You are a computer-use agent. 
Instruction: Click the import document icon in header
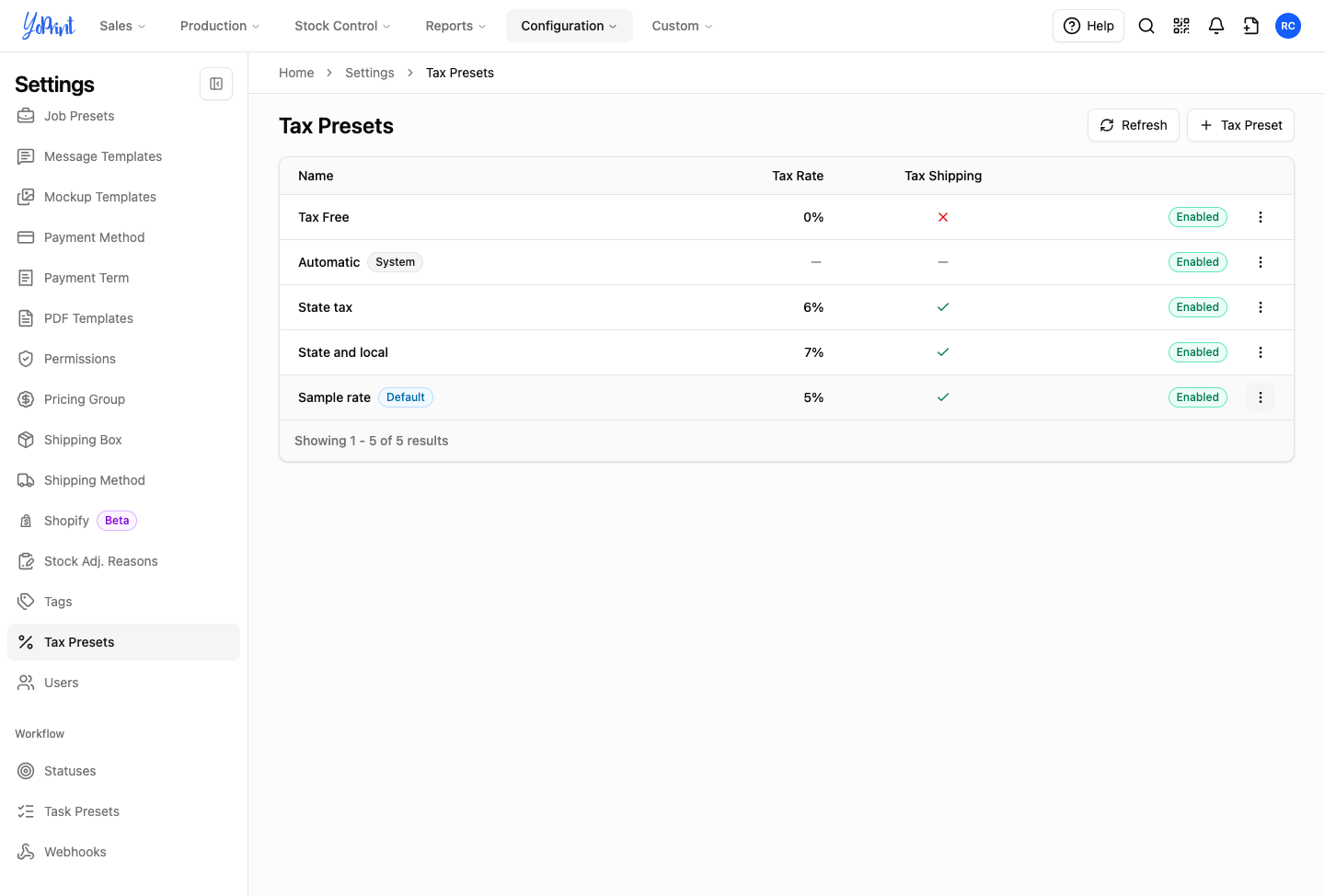(x=1251, y=26)
